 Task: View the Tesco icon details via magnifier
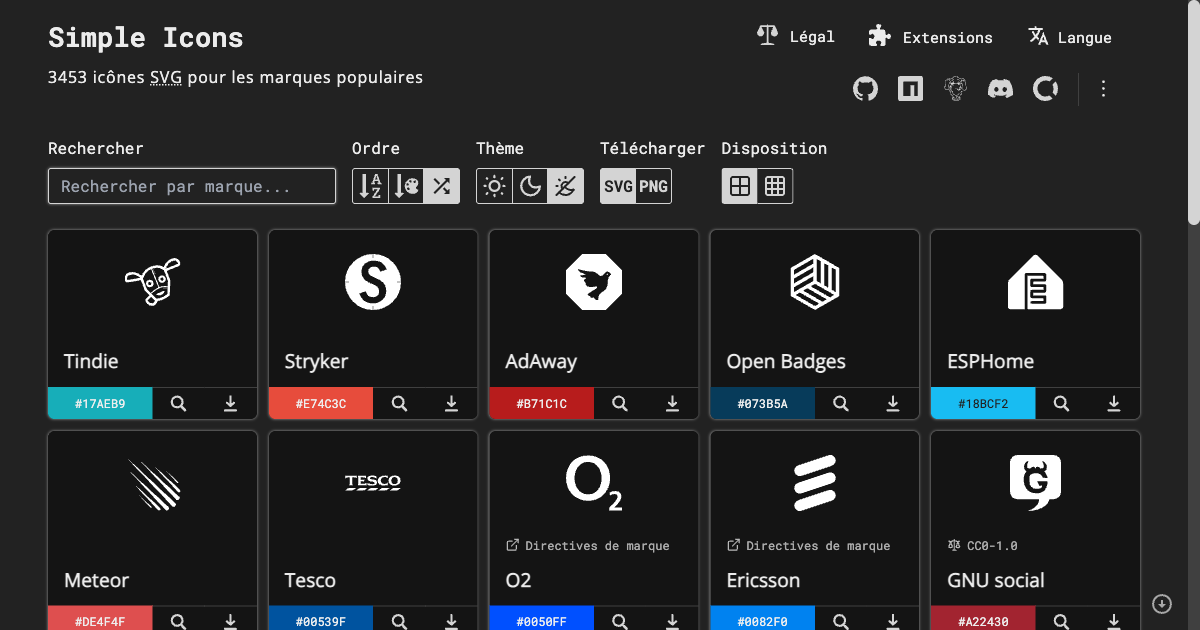click(x=399, y=620)
